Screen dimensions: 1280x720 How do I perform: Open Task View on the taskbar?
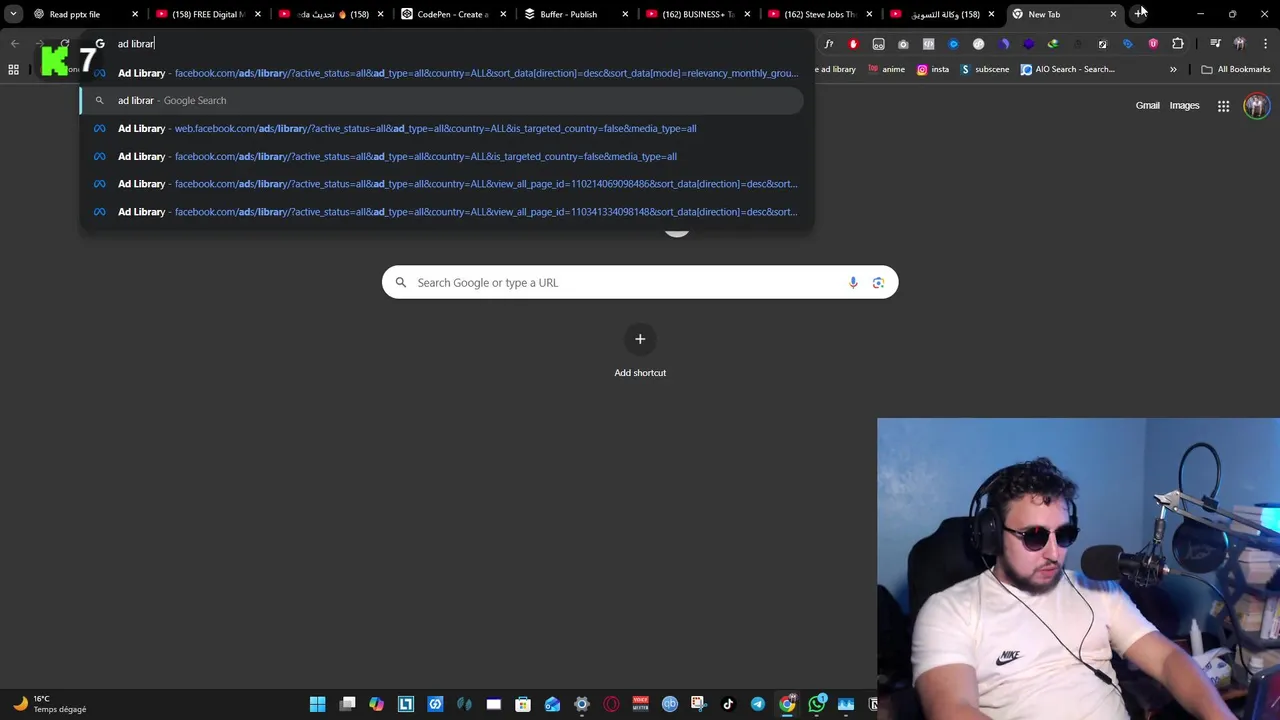(347, 704)
